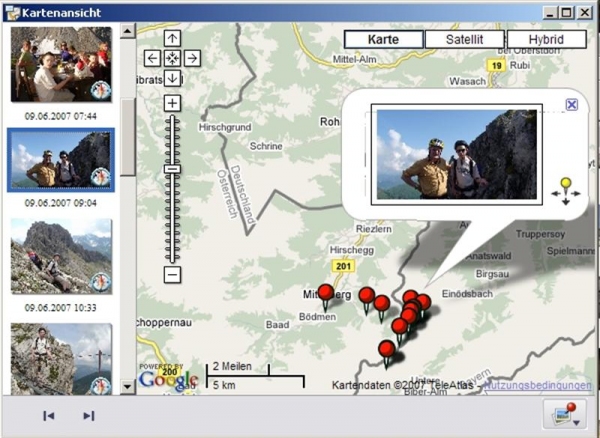Switch map to Karte view

point(383,39)
